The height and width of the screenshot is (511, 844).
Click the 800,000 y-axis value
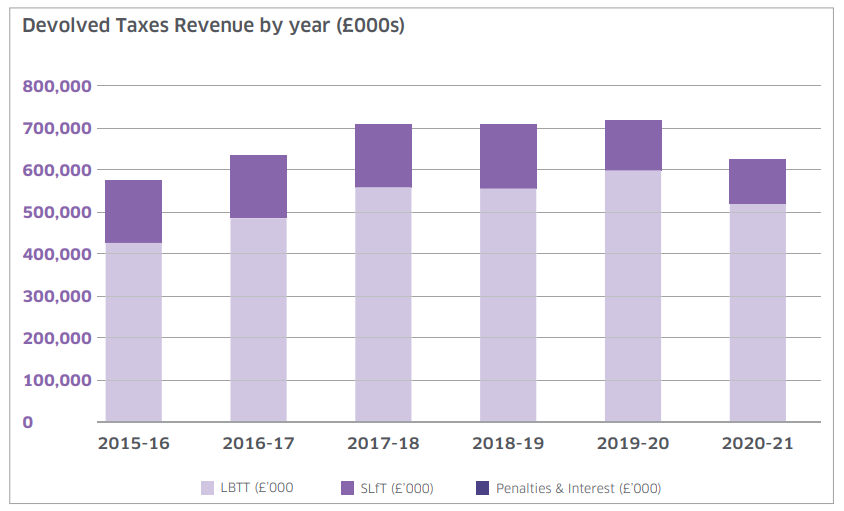tap(57, 86)
